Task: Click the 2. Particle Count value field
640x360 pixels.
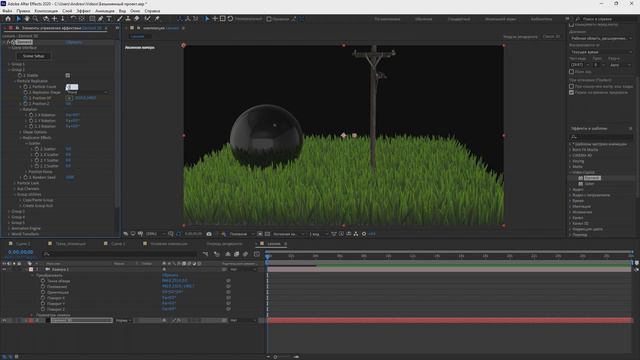Action: [72, 87]
